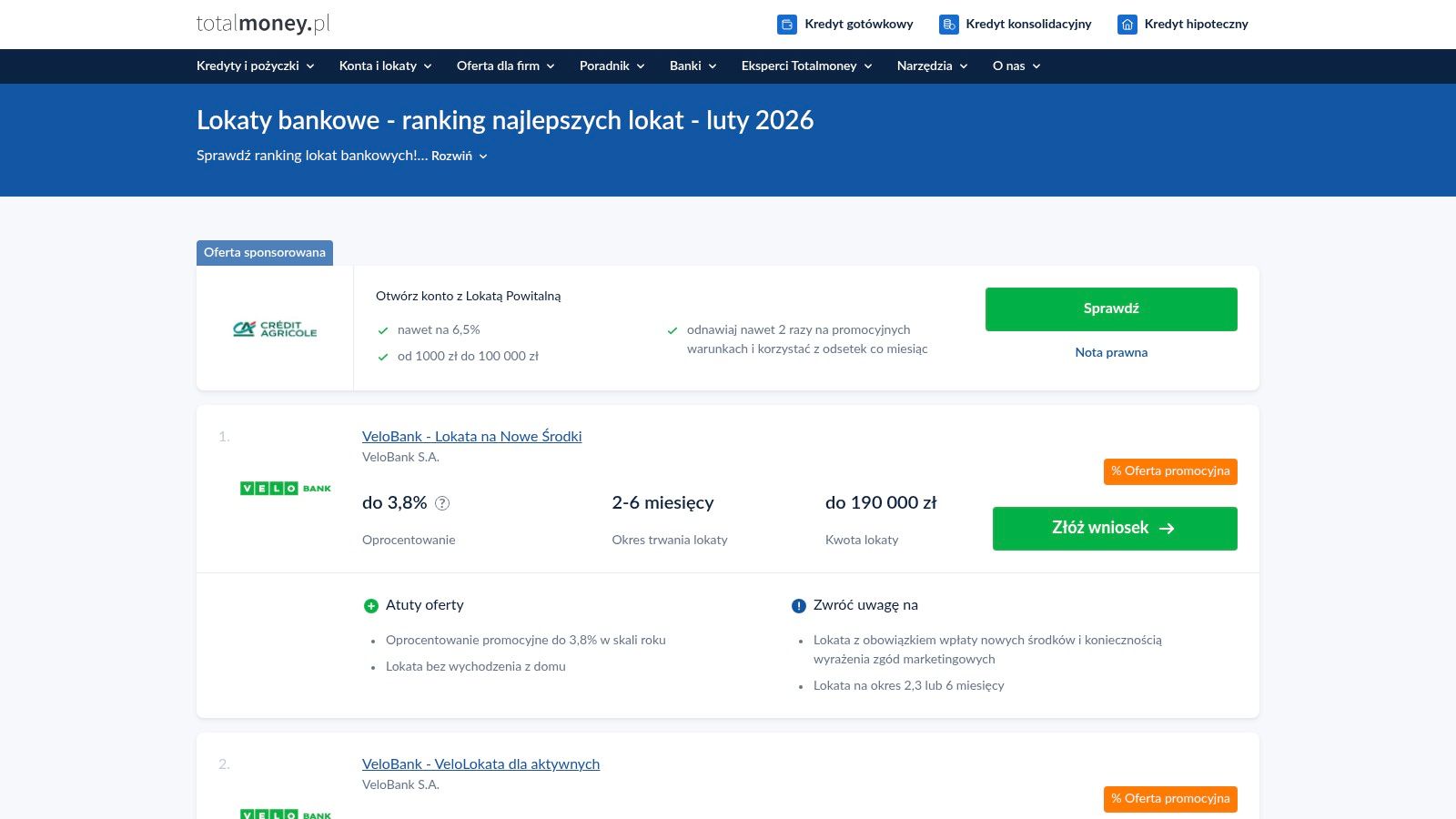This screenshot has width=1456, height=819.
Task: Expand the Narzędzia menu
Action: click(933, 66)
